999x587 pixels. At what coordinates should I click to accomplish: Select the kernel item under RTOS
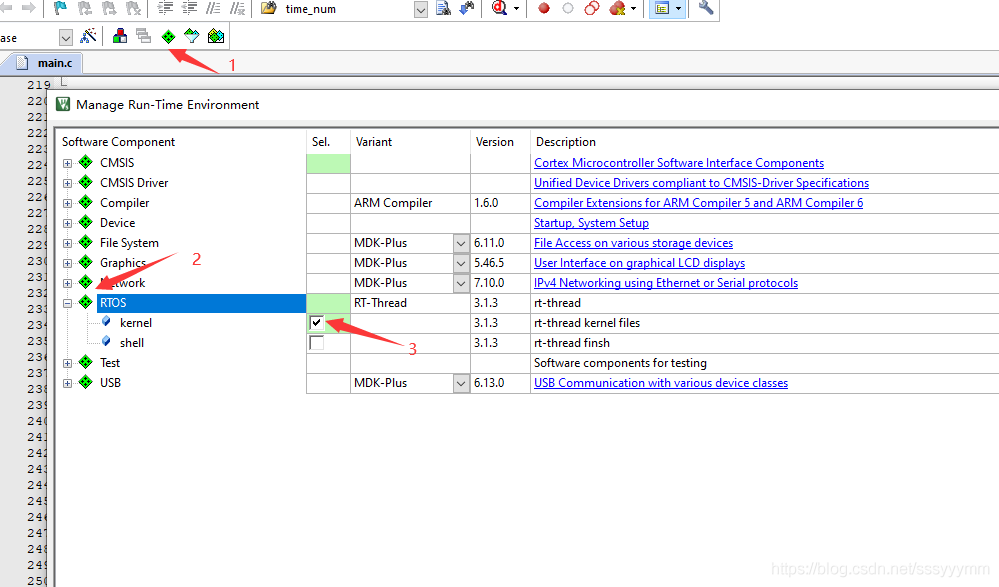(136, 323)
